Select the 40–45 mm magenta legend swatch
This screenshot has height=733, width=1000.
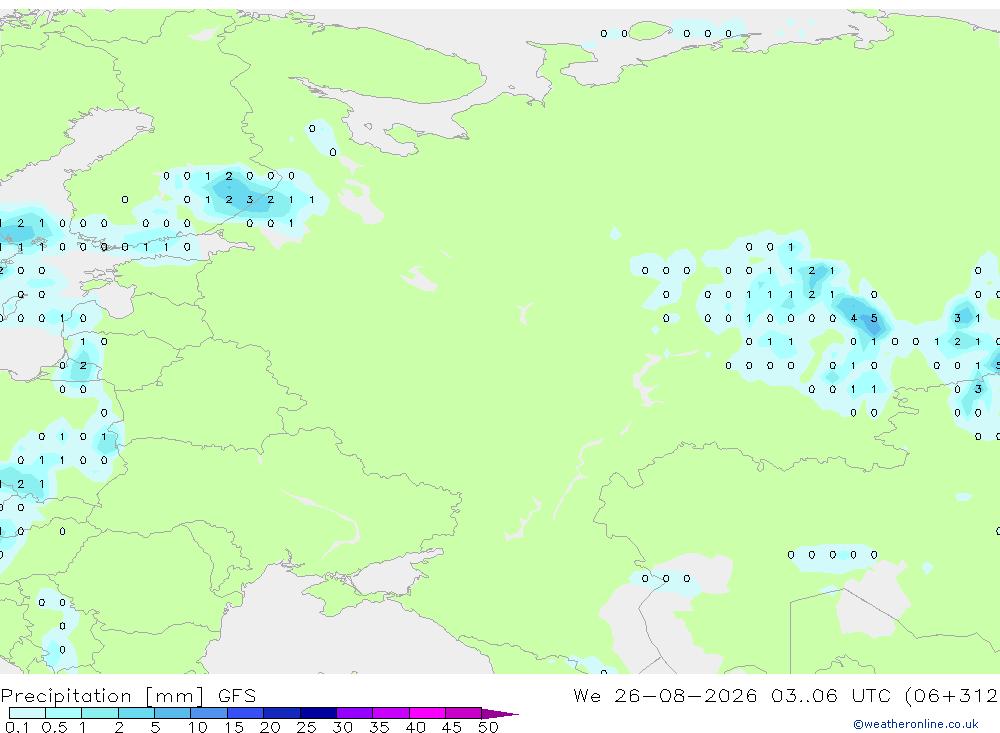pyautogui.click(x=427, y=713)
